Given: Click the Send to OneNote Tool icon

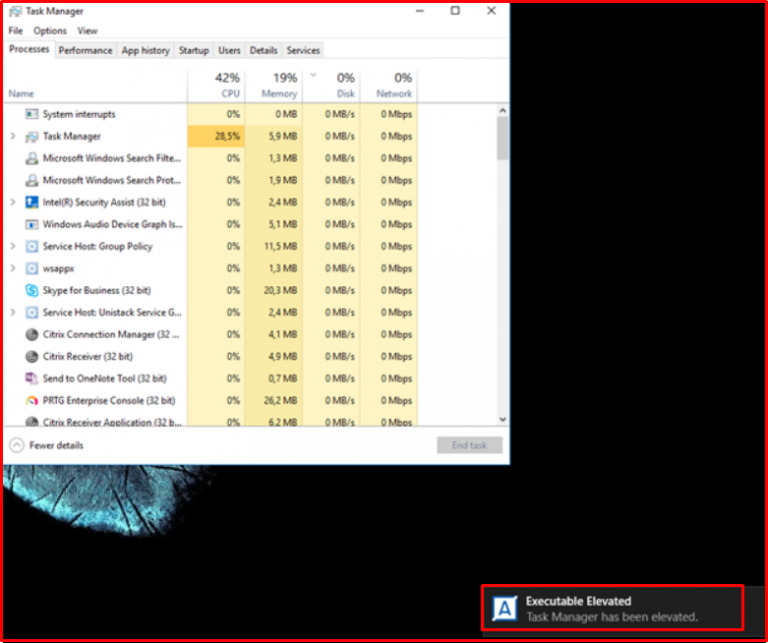Looking at the screenshot, I should tap(32, 378).
